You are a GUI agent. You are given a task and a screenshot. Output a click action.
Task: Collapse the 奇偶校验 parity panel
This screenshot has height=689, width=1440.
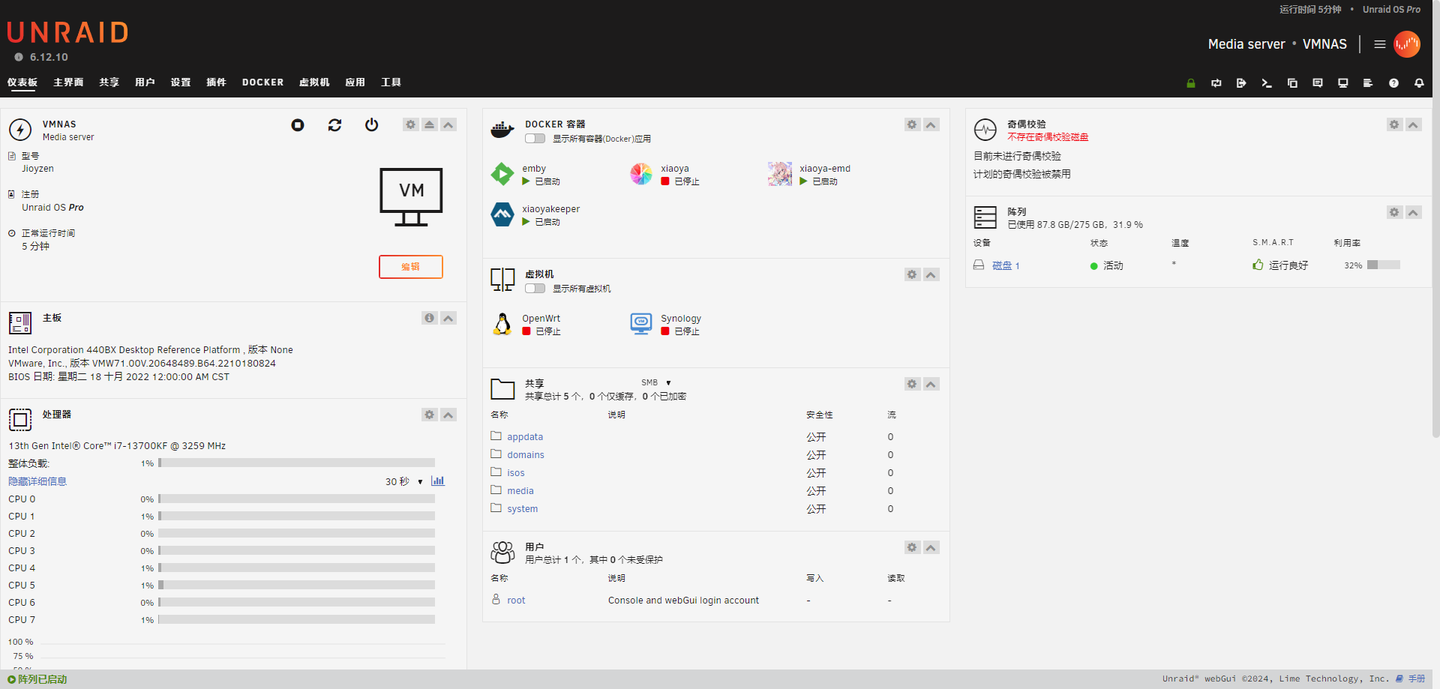point(1413,125)
